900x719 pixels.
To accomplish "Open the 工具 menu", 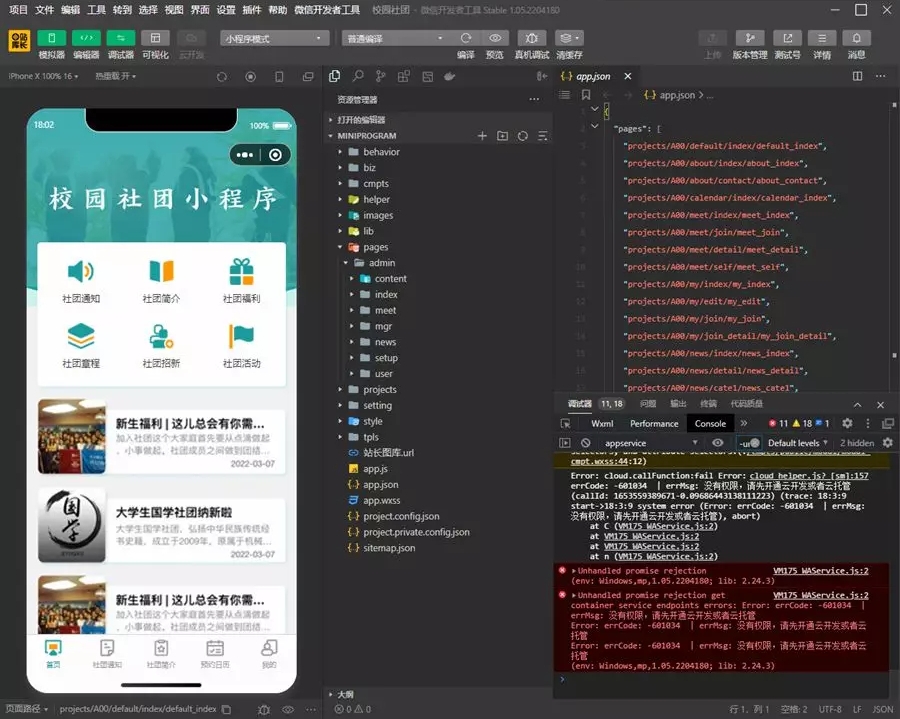I will [96, 9].
